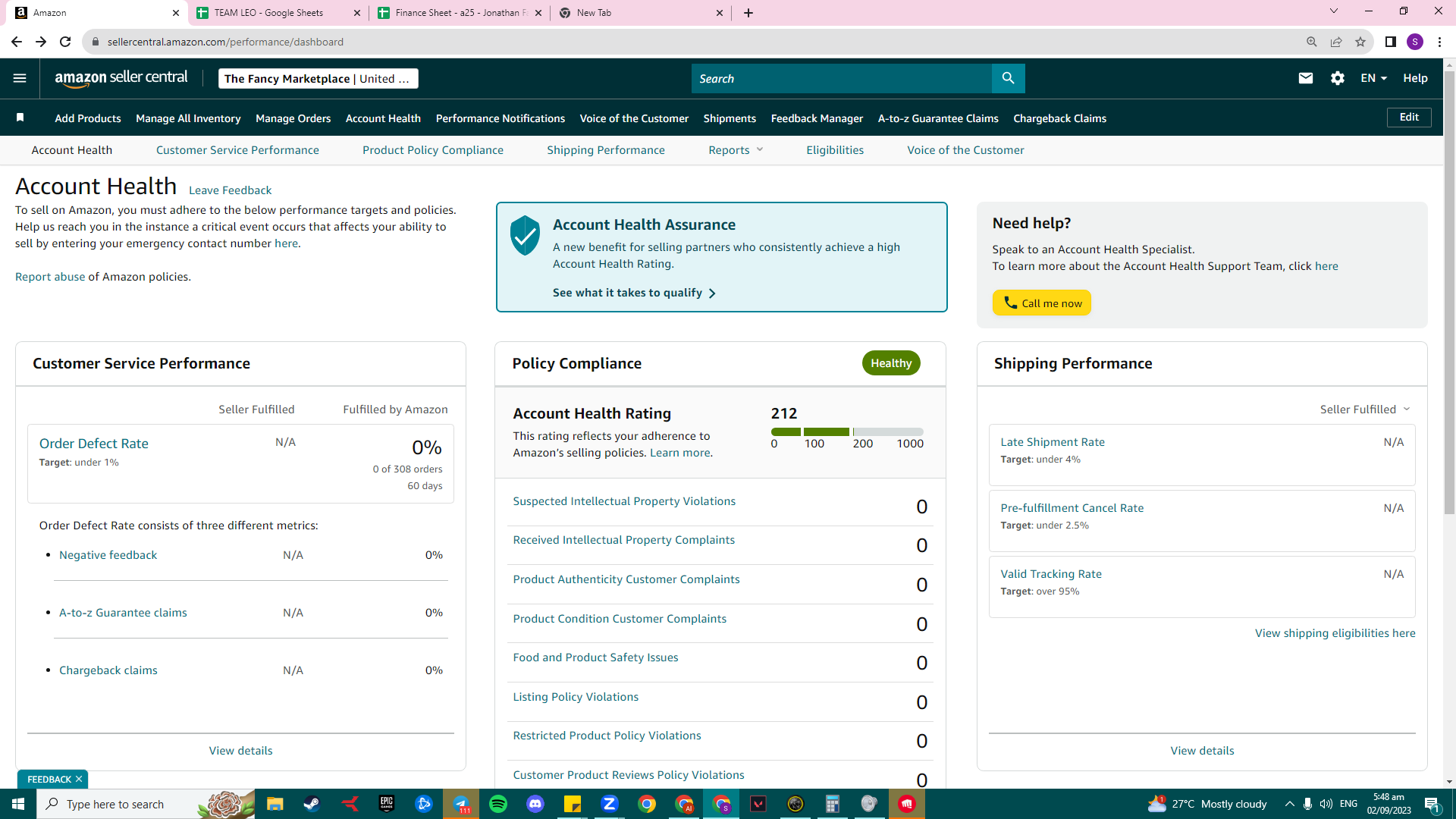Click the Edit bookmarks button
Screen dimensions: 1456x819
tap(1409, 118)
